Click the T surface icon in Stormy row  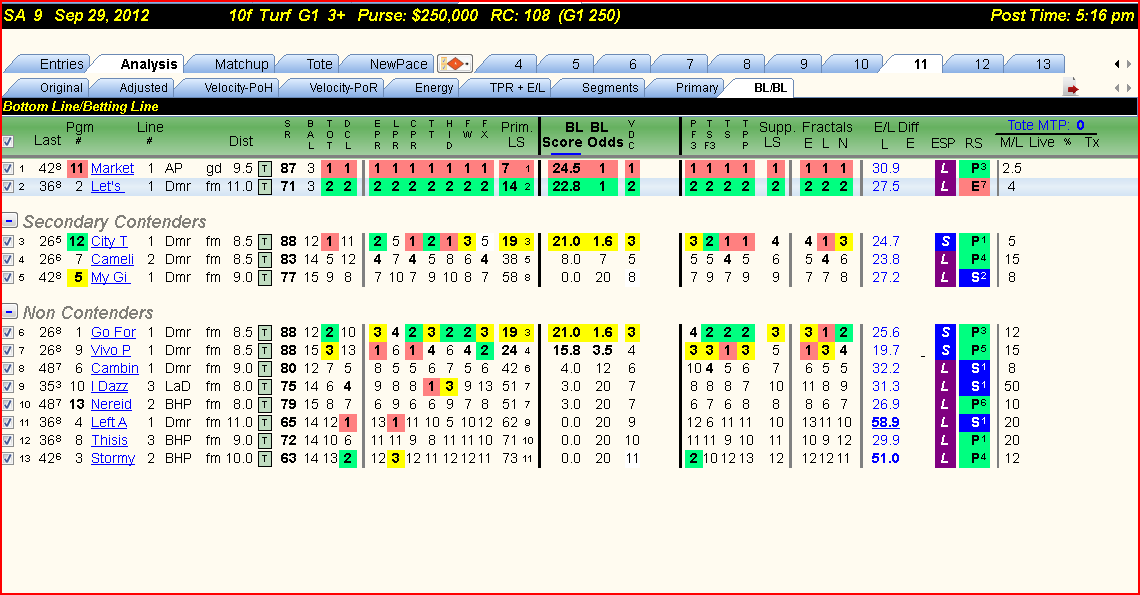pos(265,459)
